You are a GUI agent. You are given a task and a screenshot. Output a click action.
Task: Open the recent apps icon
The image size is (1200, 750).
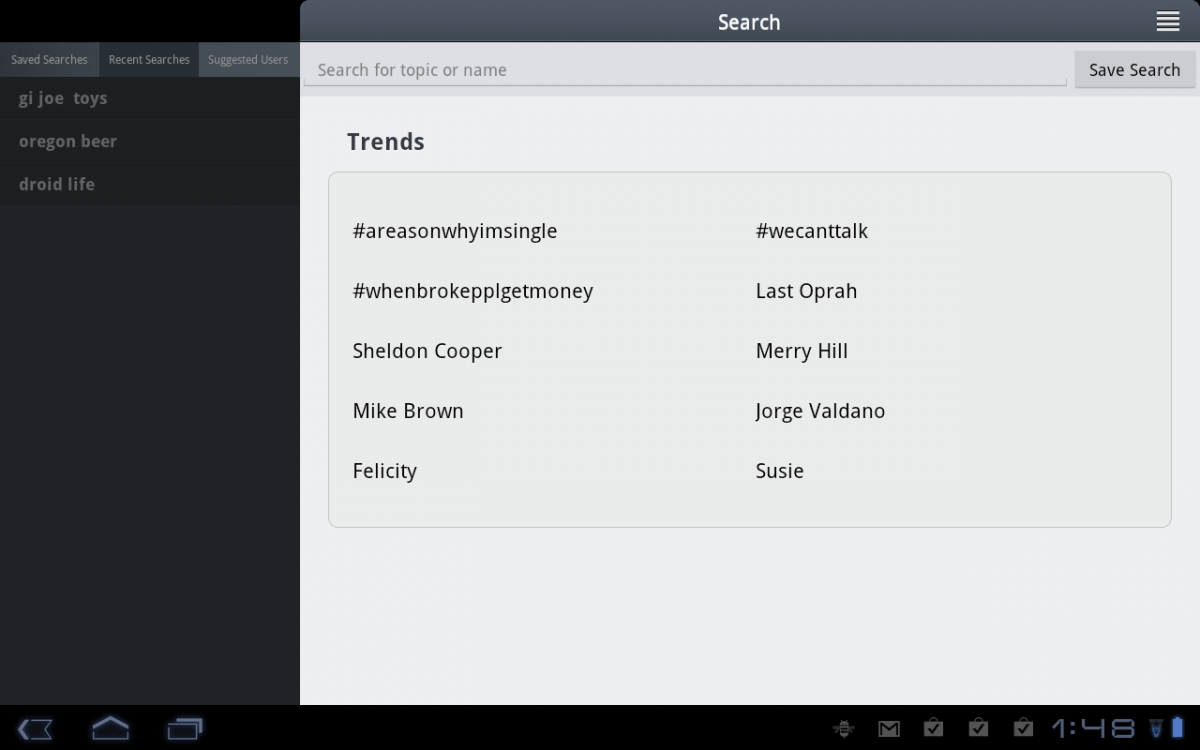pyautogui.click(x=185, y=728)
